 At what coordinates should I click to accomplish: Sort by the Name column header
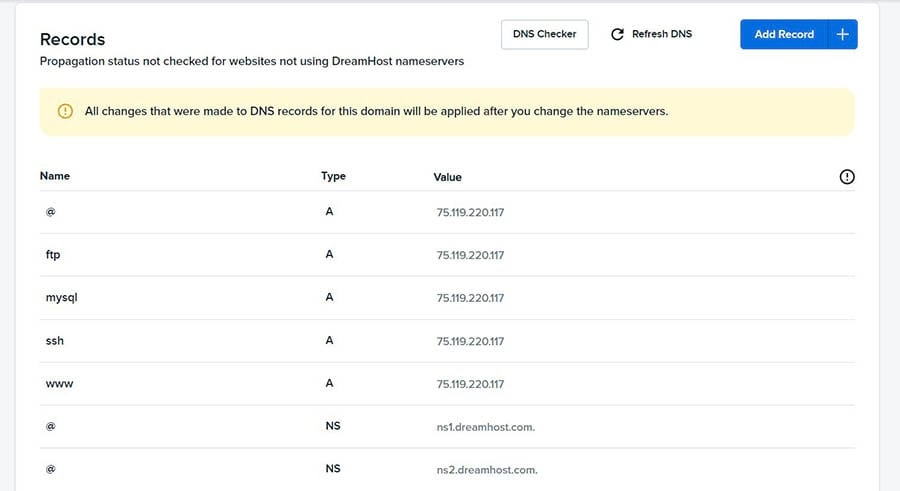tap(55, 176)
